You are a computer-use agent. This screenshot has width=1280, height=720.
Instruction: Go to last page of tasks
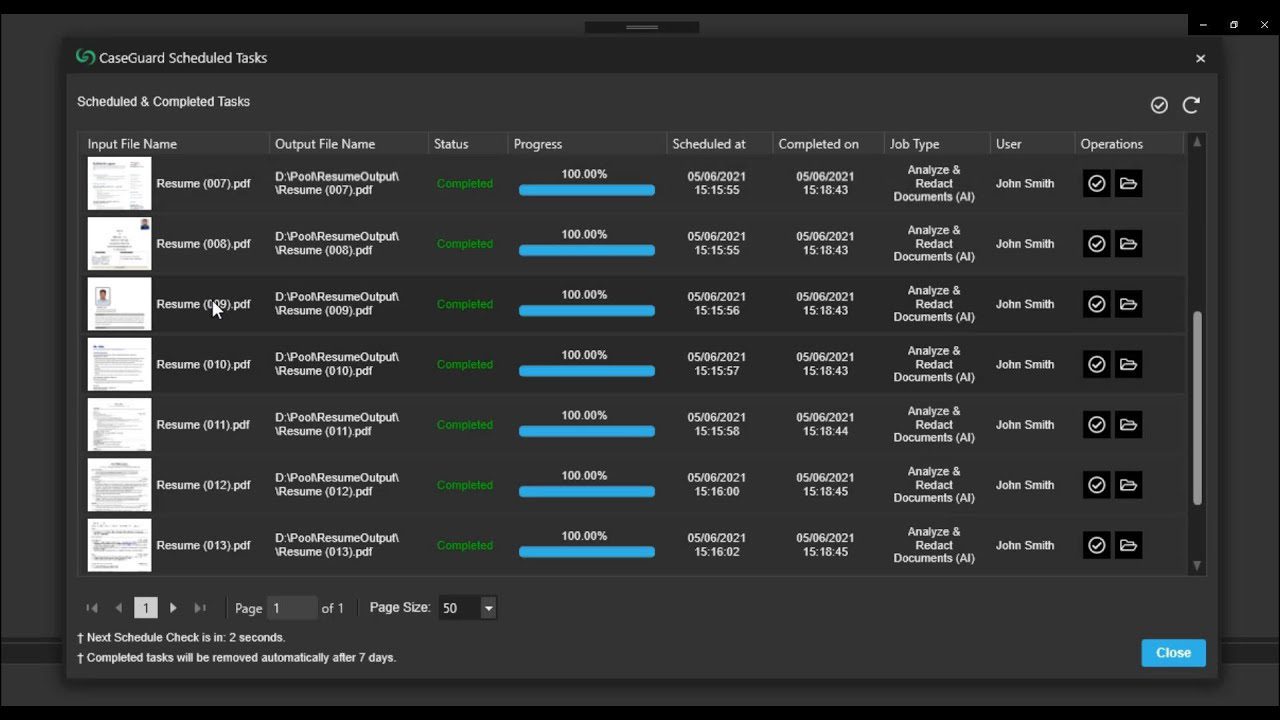pos(200,608)
